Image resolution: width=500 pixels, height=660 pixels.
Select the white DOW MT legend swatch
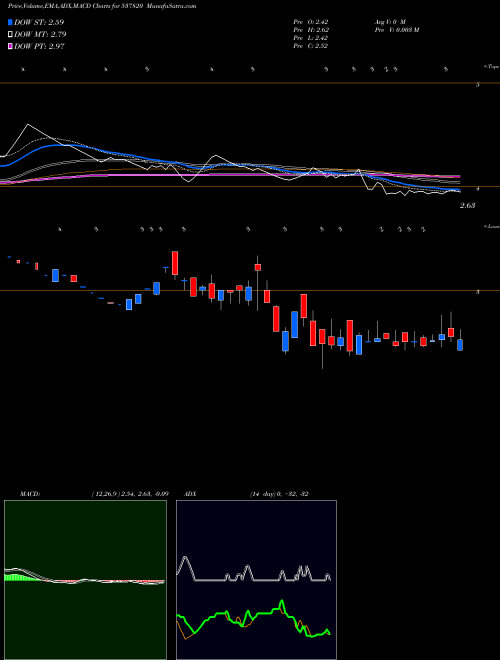point(10,34)
